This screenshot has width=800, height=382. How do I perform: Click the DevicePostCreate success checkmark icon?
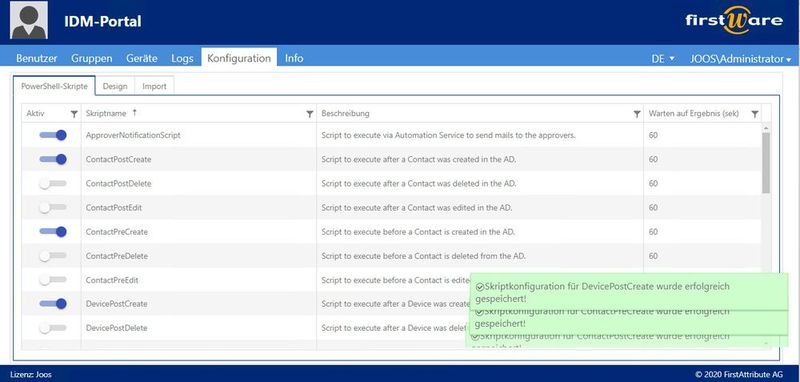(479, 287)
